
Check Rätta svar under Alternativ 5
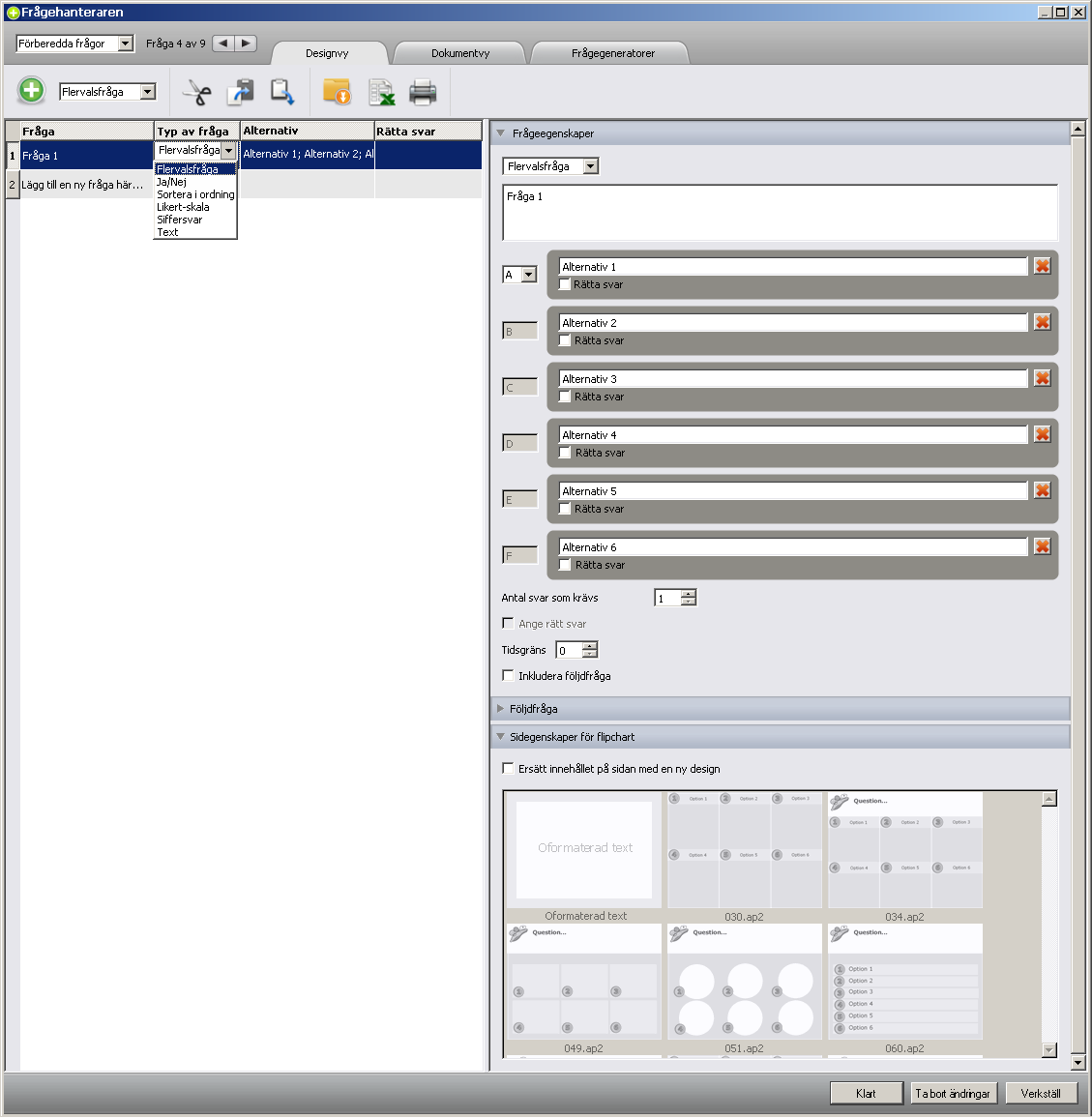pos(565,509)
